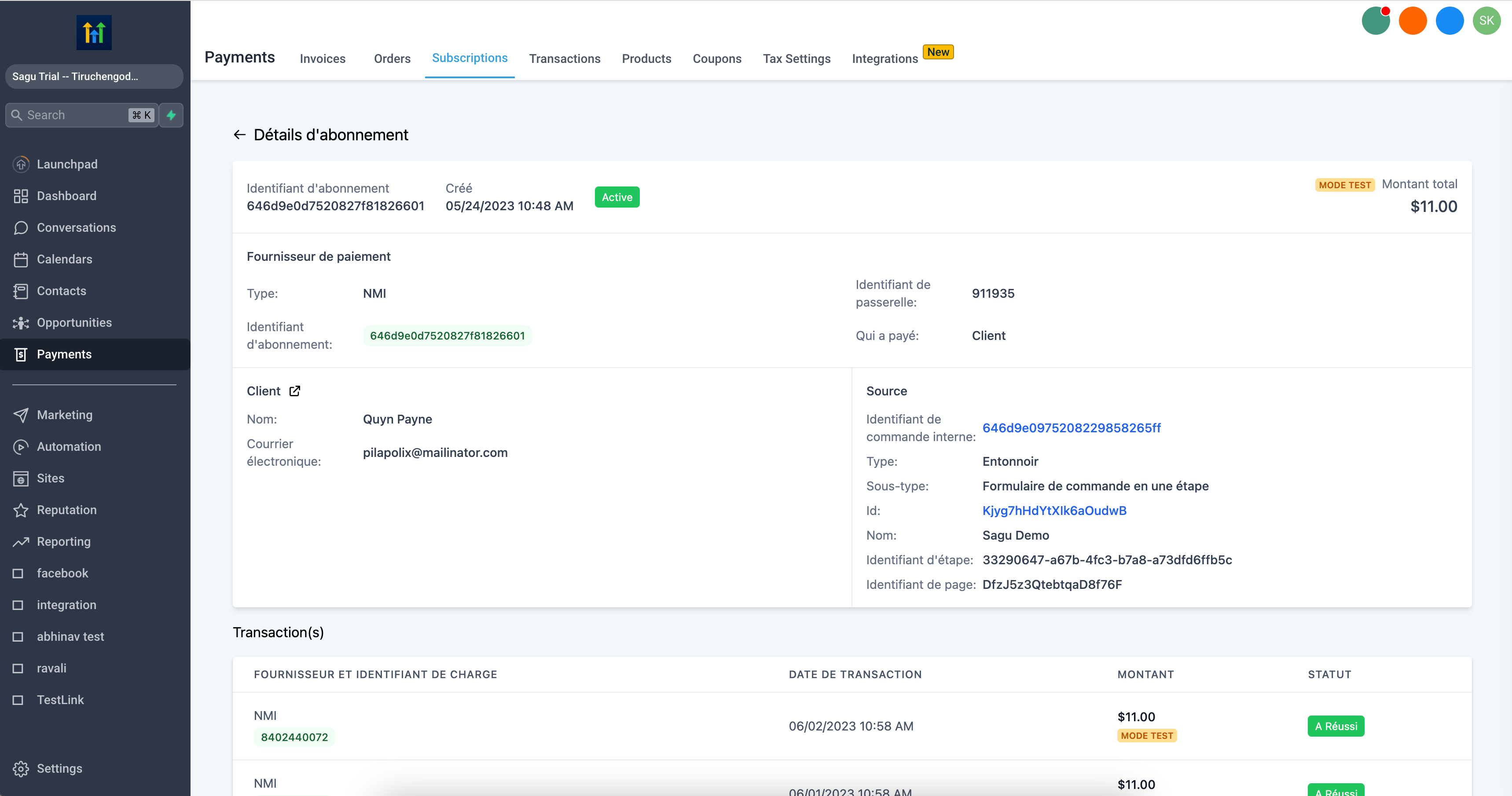Screen dimensions: 1512x796
Task: Open internal order link 646d9e0975208229858265ff
Action: pos(1071,428)
